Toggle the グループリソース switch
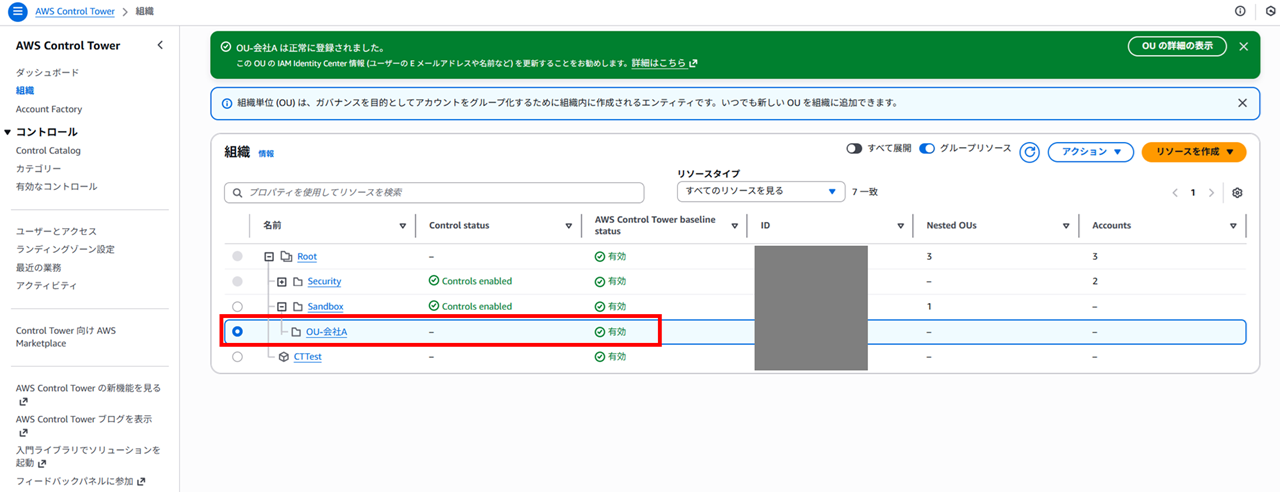The height and width of the screenshot is (492, 1280). click(x=927, y=148)
